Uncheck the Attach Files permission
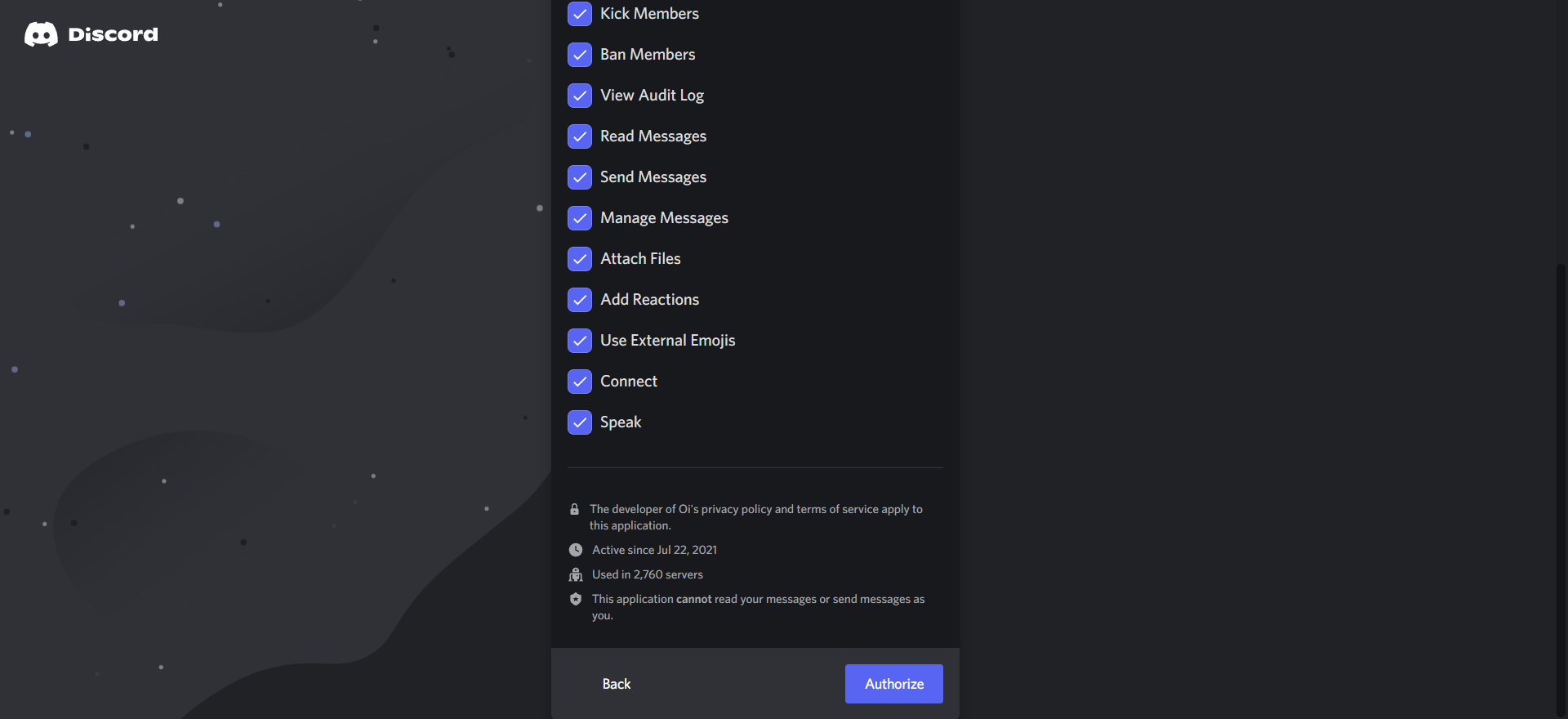The width and height of the screenshot is (1568, 719). coord(580,259)
